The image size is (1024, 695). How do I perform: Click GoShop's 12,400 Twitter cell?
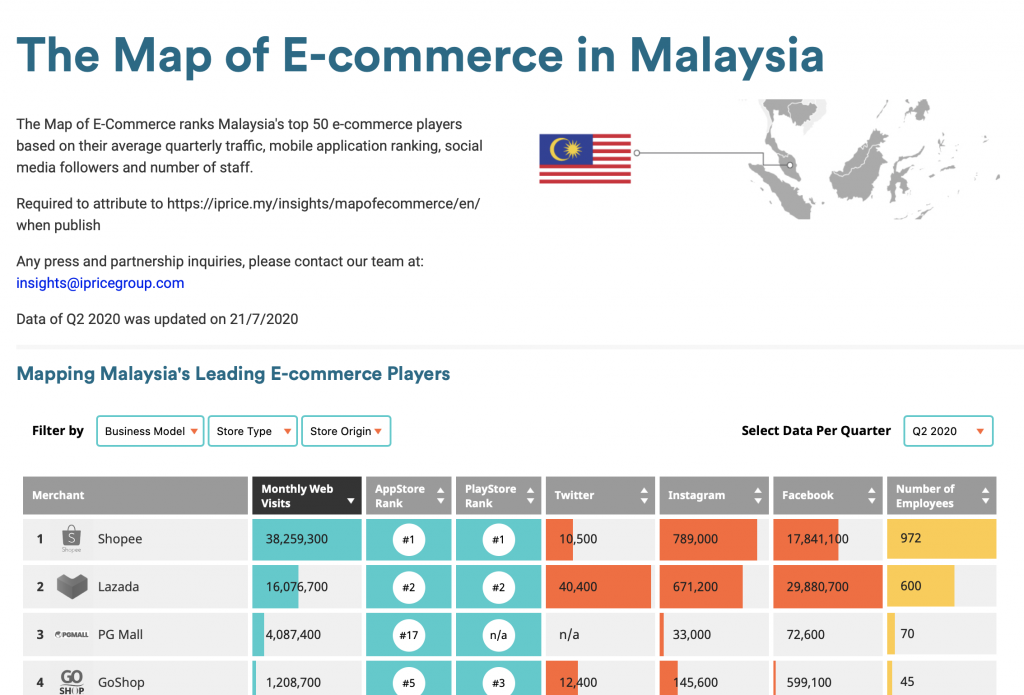pyautogui.click(x=600, y=680)
